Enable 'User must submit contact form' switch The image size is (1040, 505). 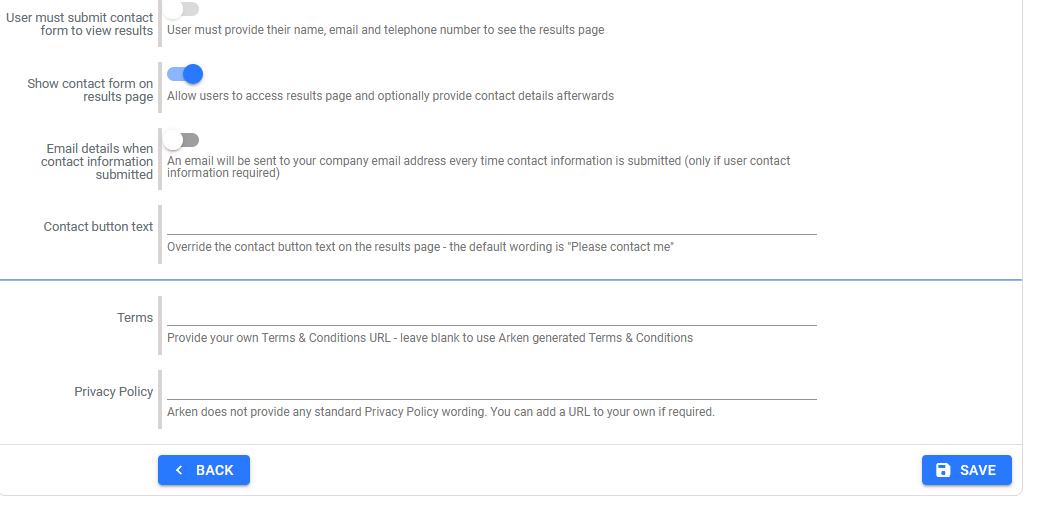coord(182,9)
